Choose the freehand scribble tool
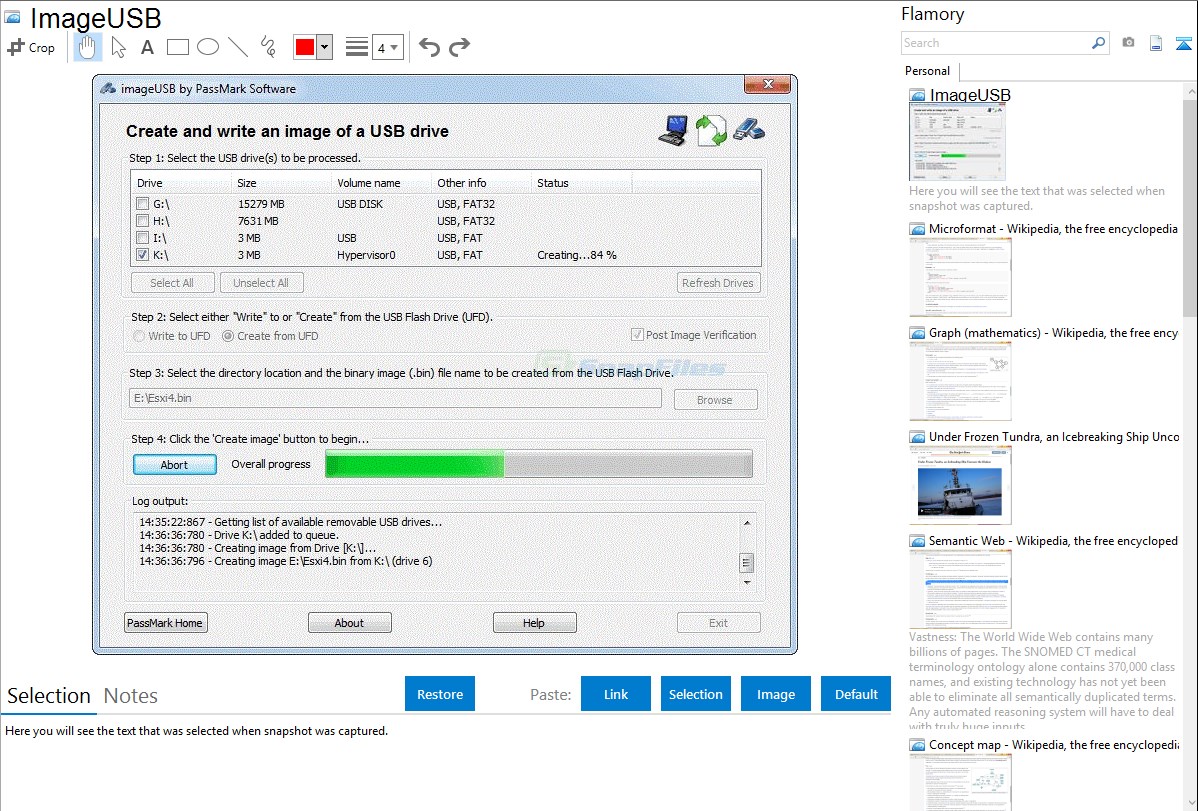 pyautogui.click(x=268, y=47)
